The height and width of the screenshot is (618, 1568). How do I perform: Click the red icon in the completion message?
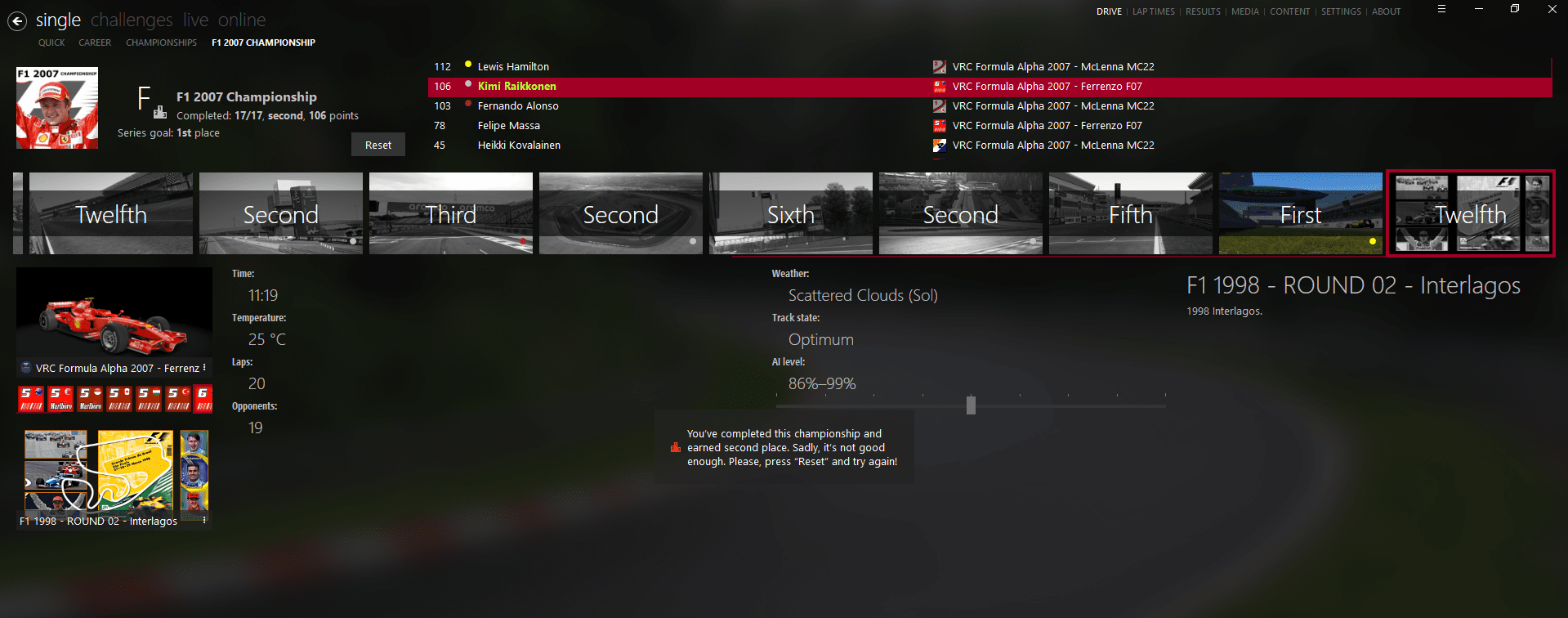(x=675, y=448)
